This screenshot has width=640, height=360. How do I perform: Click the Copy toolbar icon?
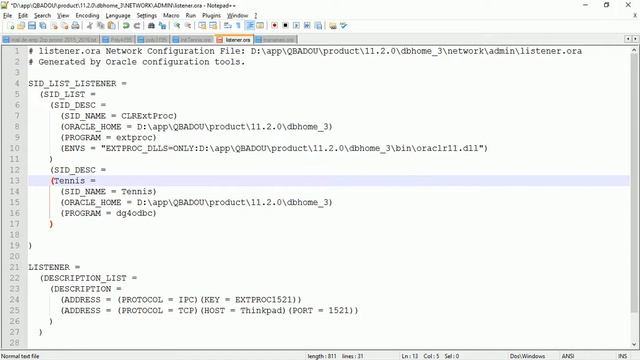point(100,26)
